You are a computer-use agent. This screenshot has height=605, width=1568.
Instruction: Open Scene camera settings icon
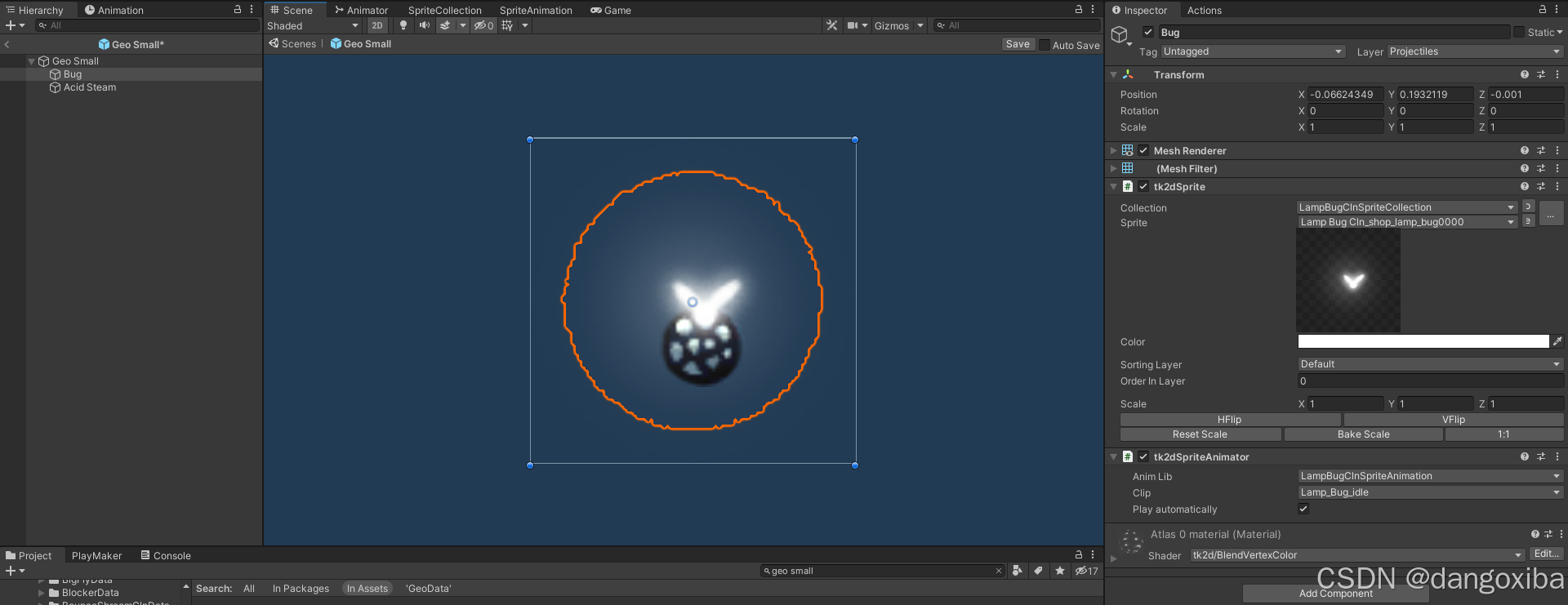point(853,25)
